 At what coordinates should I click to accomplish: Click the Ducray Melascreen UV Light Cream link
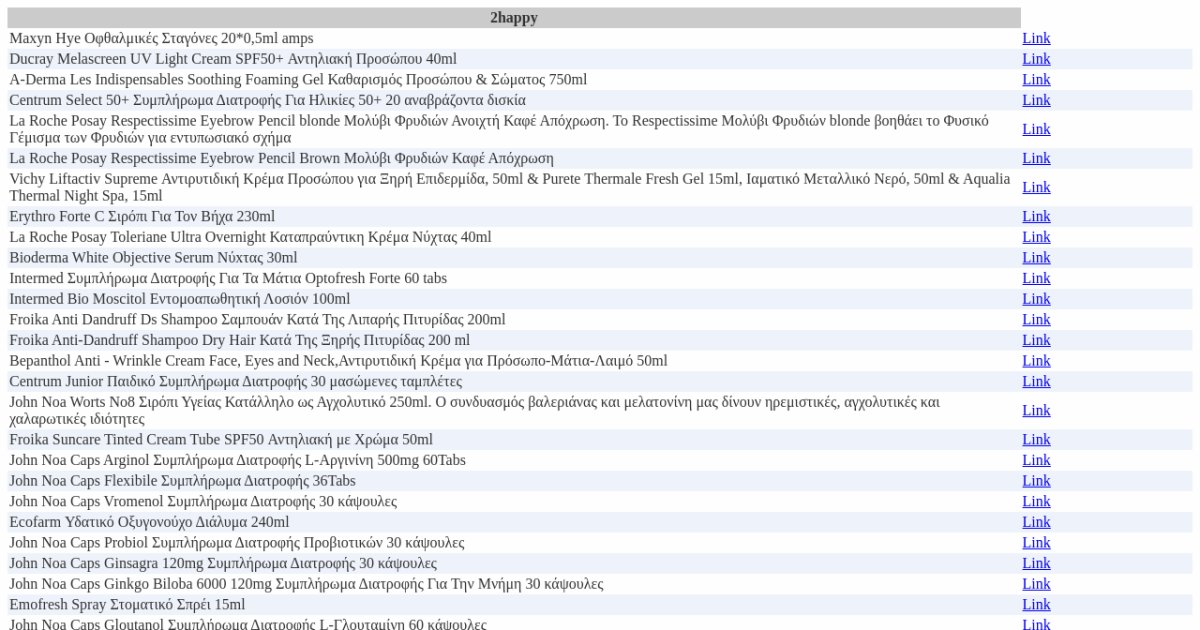1036,59
